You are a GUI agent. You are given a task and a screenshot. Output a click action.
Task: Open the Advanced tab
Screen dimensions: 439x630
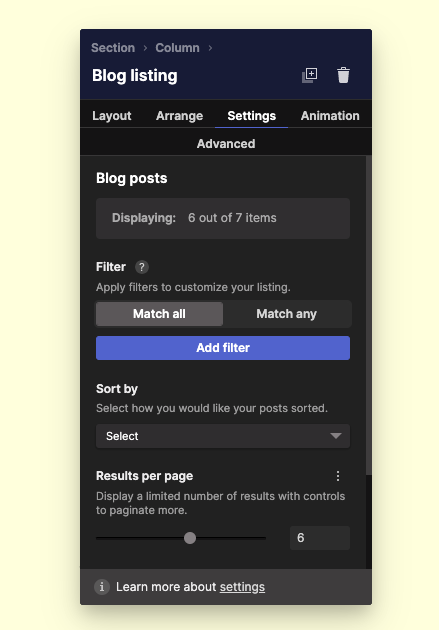click(226, 144)
